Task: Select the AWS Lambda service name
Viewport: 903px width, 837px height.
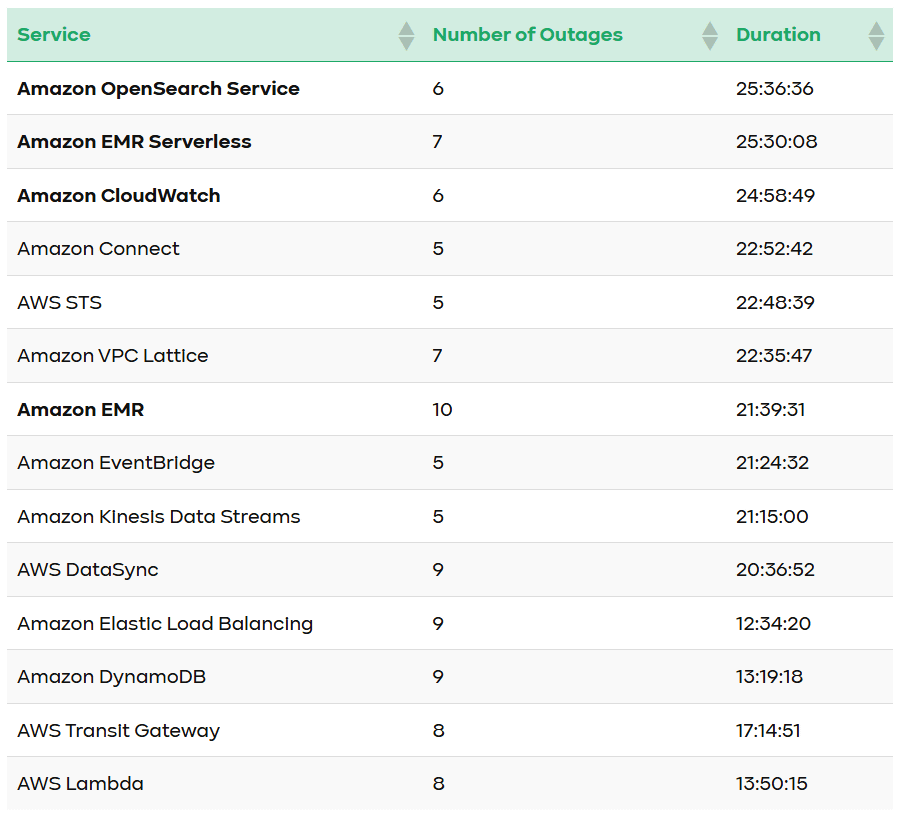Action: 80,784
